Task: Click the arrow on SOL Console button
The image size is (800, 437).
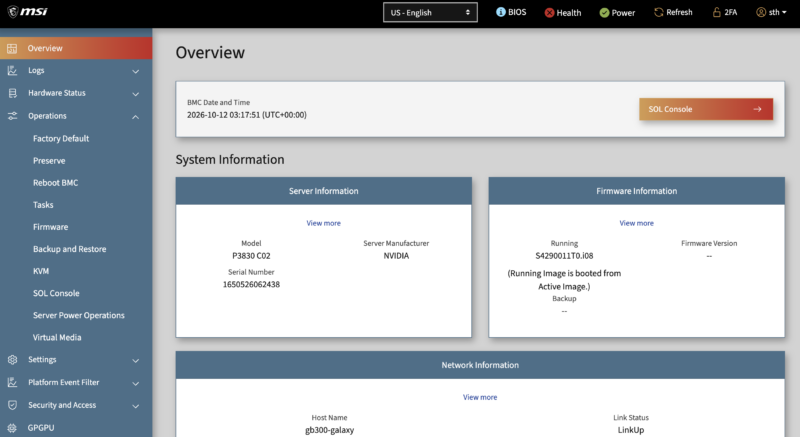Action: (757, 109)
